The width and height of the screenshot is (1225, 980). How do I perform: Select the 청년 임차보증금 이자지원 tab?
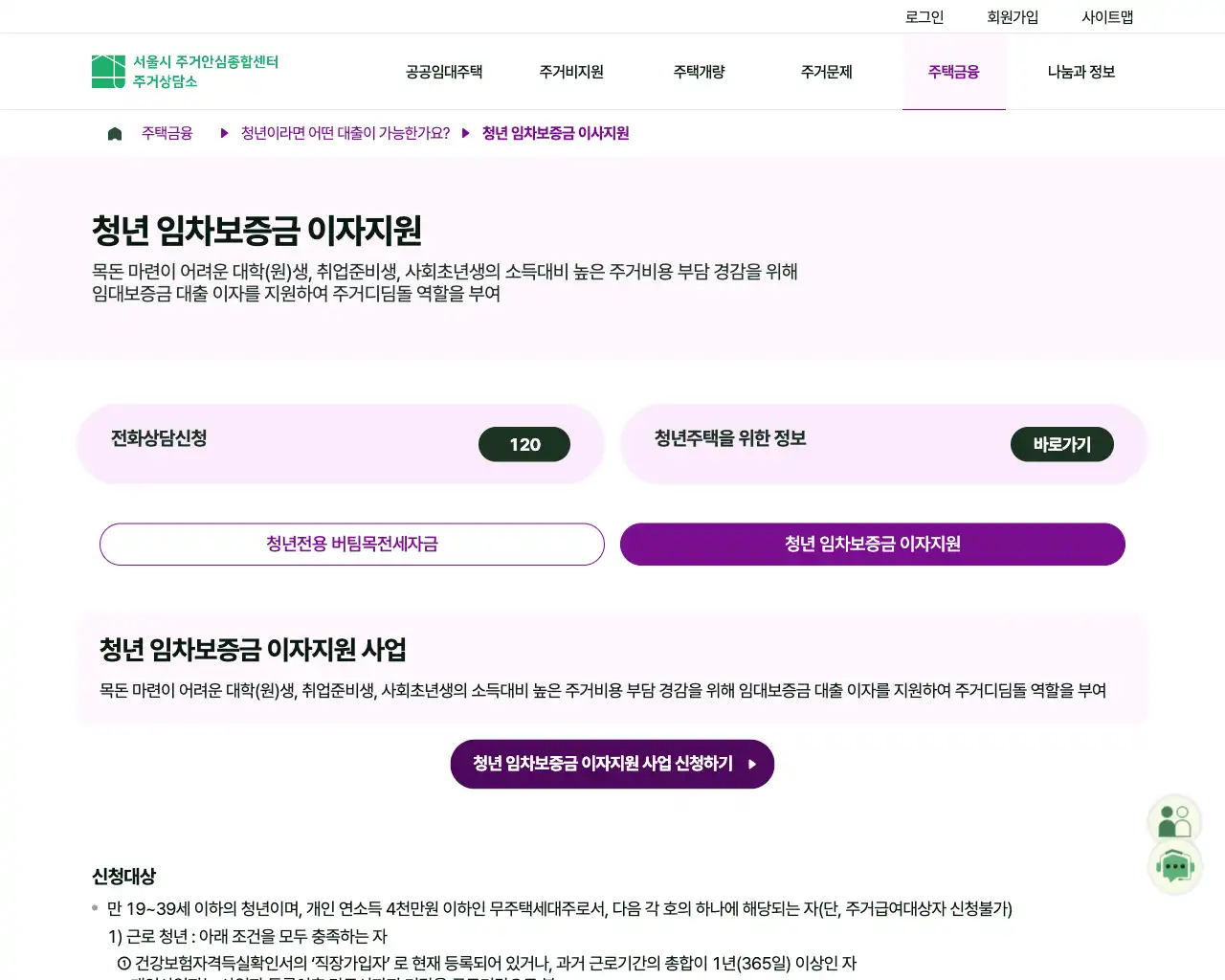[x=873, y=544]
